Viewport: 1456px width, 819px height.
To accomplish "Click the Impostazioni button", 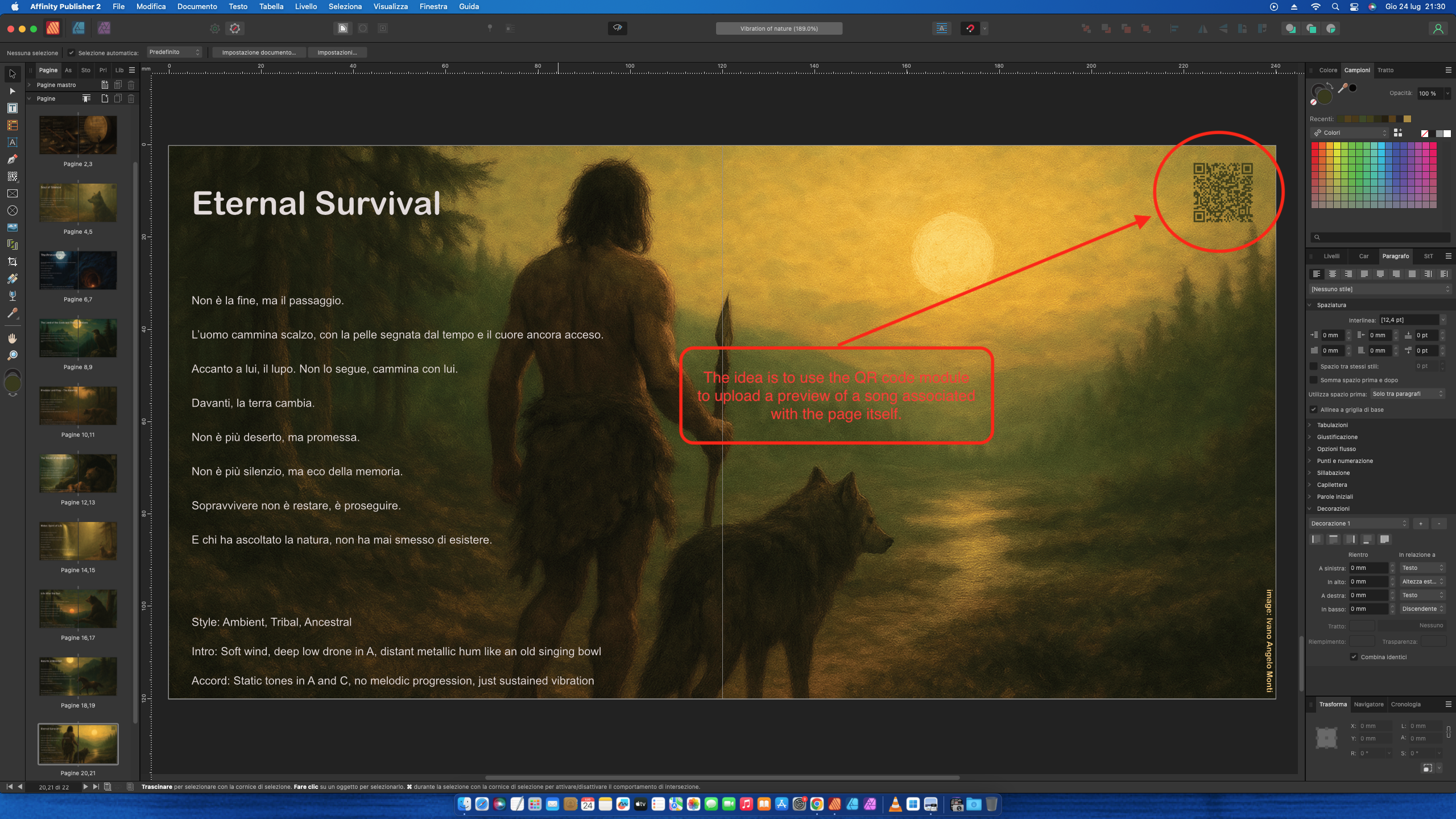I will pyautogui.click(x=337, y=52).
